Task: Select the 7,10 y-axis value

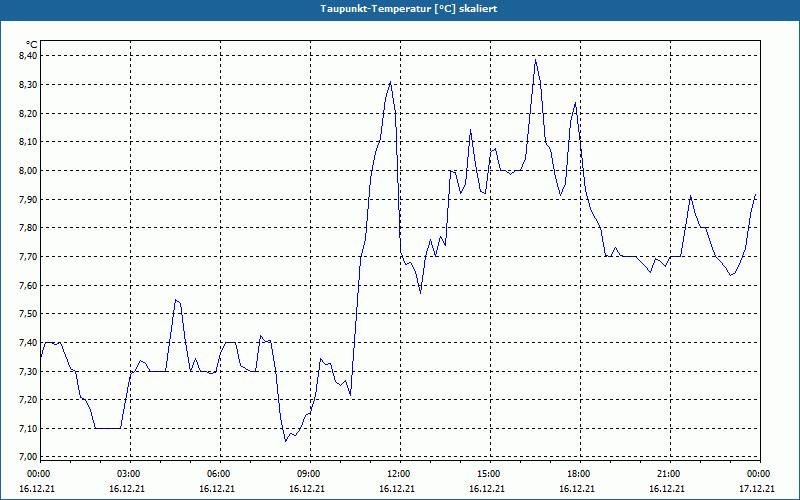Action: (27, 429)
